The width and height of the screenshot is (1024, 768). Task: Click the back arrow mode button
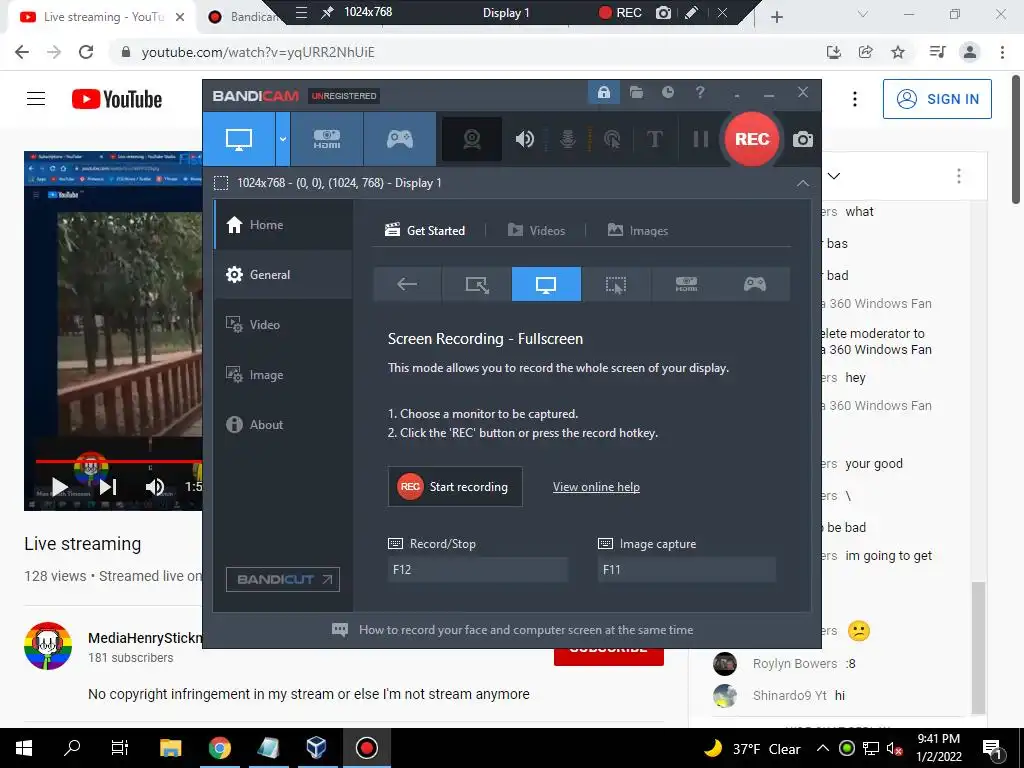pos(408,284)
